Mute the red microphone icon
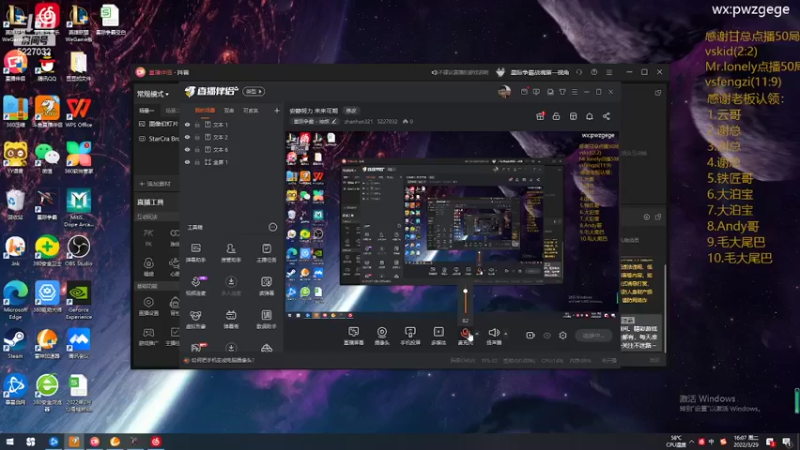This screenshot has width=800, height=450. (465, 333)
